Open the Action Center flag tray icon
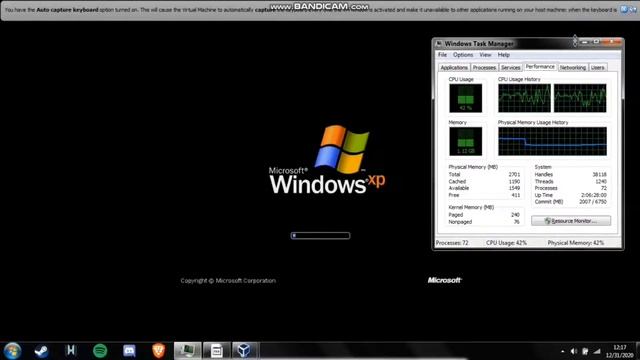 pyautogui.click(x=585, y=351)
